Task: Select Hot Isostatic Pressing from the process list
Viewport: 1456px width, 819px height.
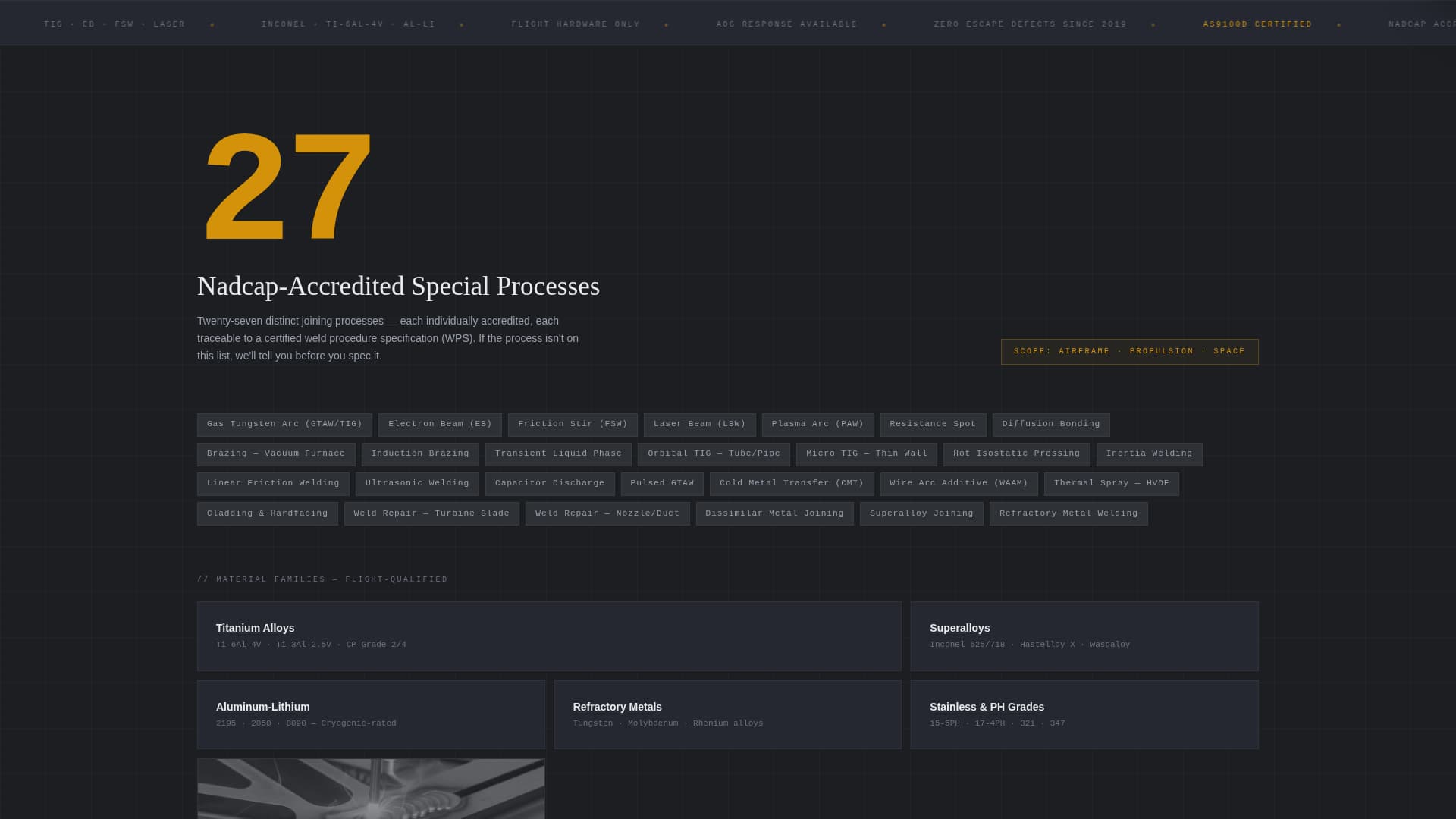Action: 1016,453
